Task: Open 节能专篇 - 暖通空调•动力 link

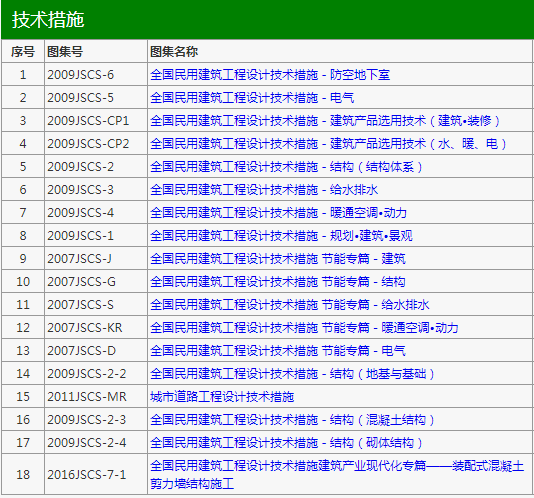Action: coord(304,328)
